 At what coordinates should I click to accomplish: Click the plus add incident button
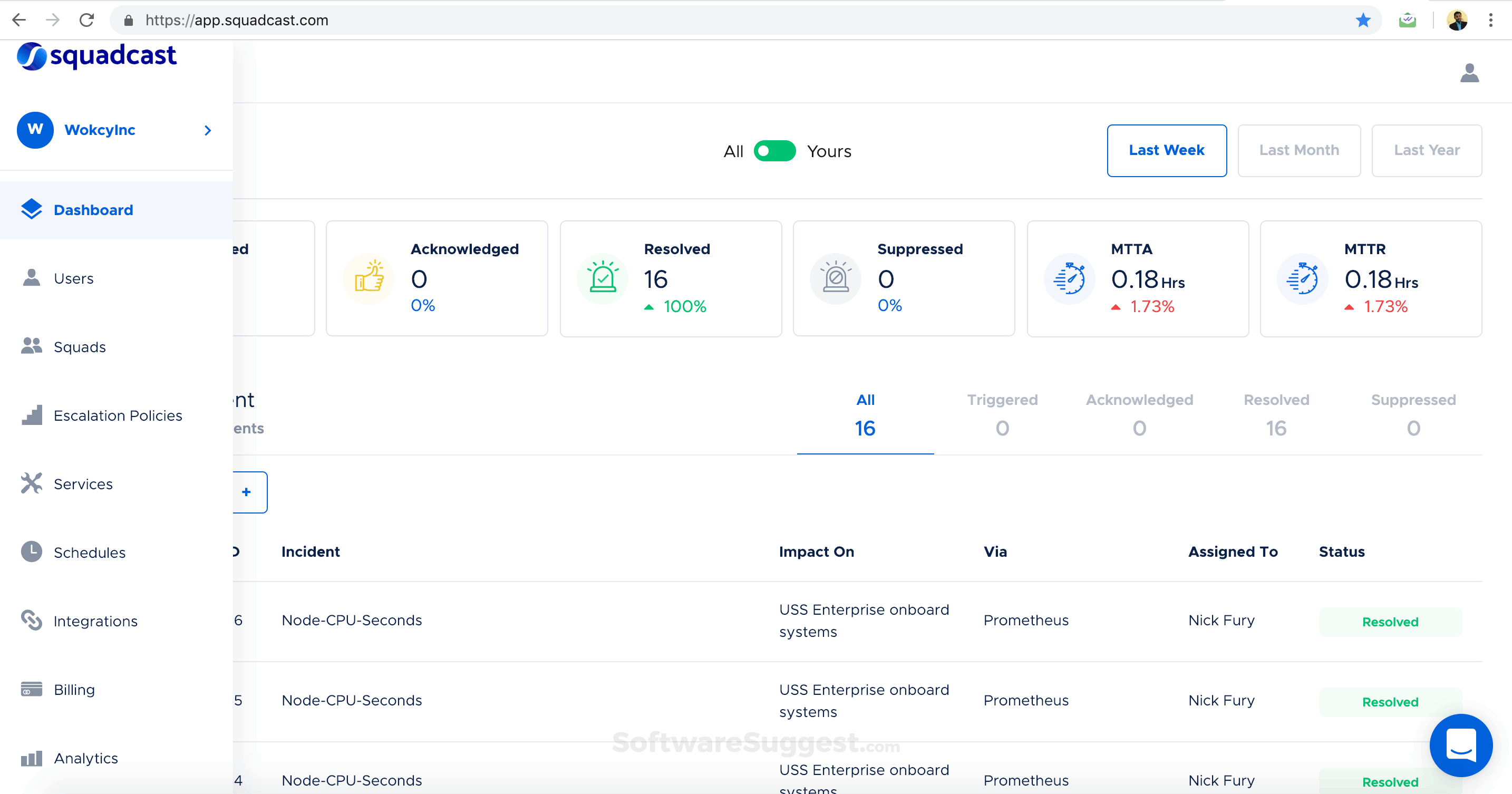pyautogui.click(x=247, y=492)
